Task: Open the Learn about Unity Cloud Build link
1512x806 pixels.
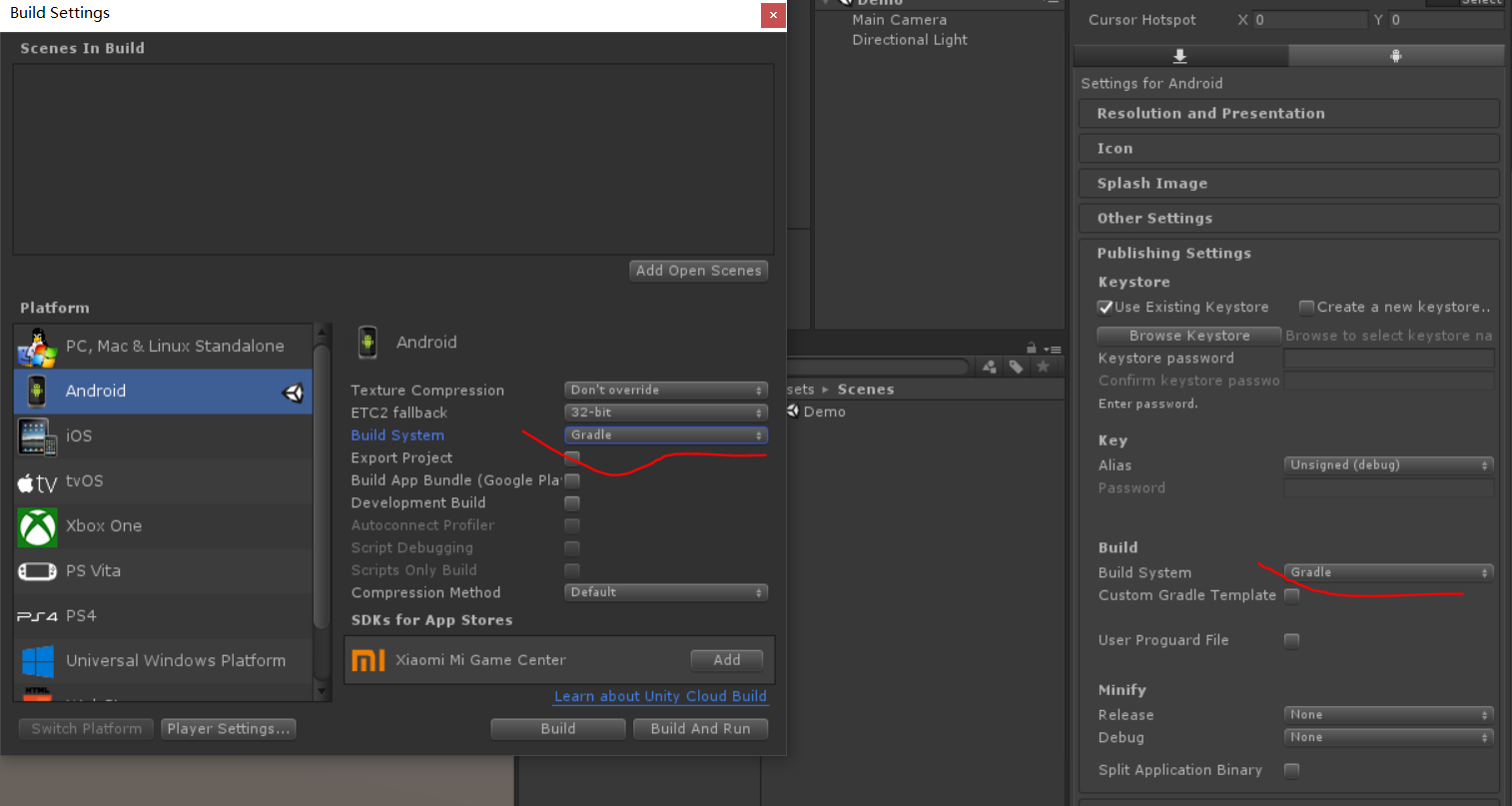Action: pos(660,696)
